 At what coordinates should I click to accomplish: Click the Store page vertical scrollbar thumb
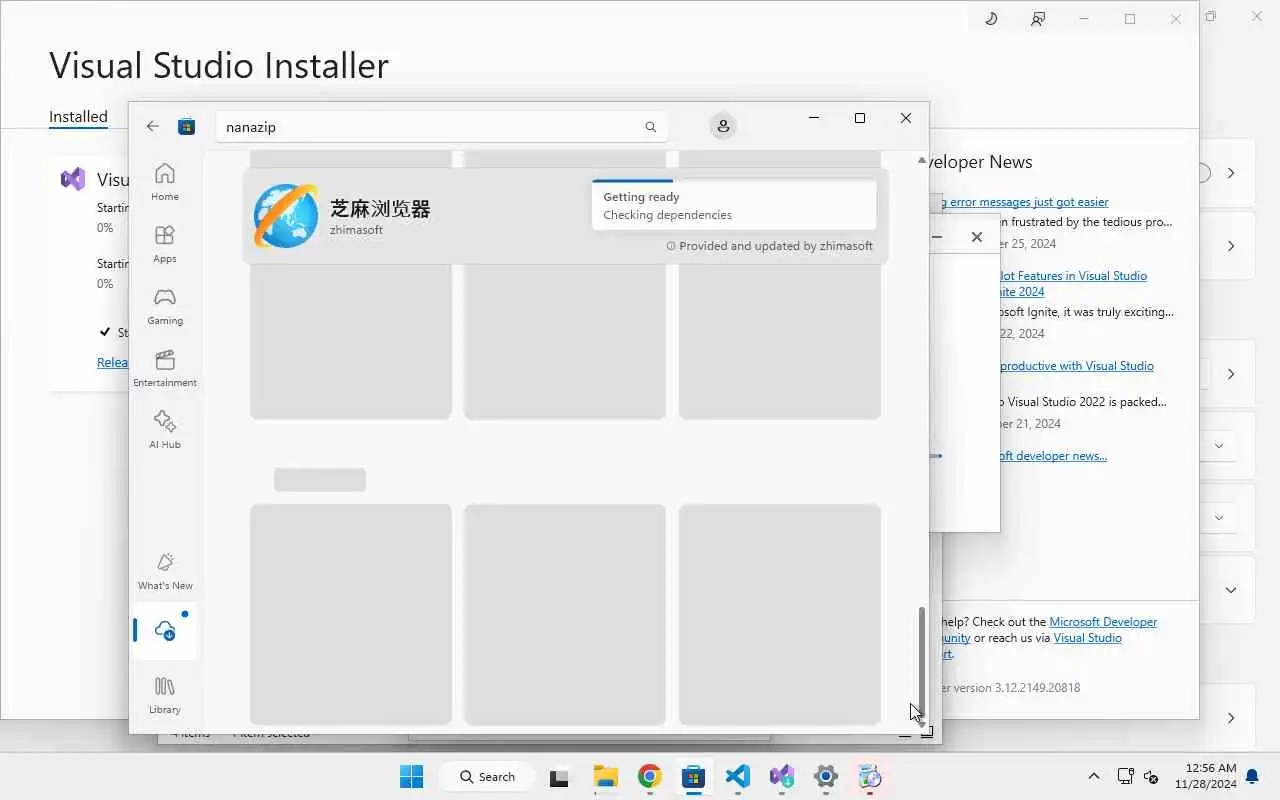(x=922, y=661)
